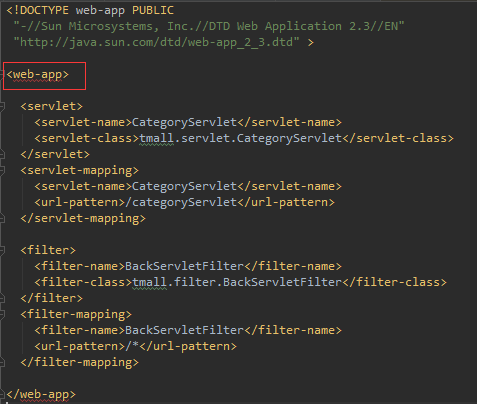
Task: Click the '/categoryServlet' url-pattern value
Action: 181,202
